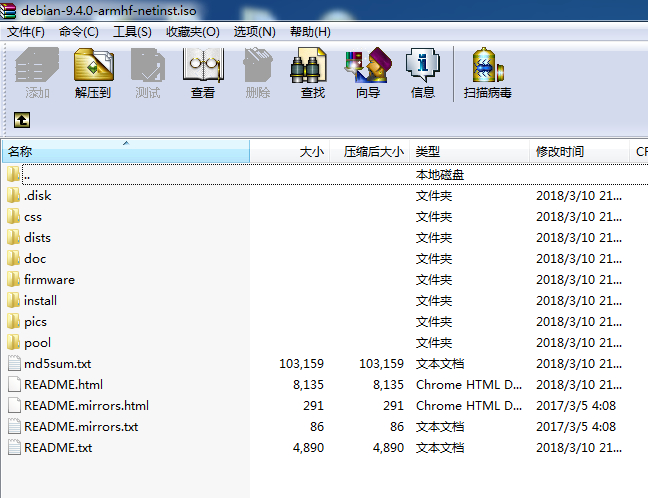Run Scan Virus (扫描病毒) icon
The width and height of the screenshot is (648, 498).
(488, 65)
